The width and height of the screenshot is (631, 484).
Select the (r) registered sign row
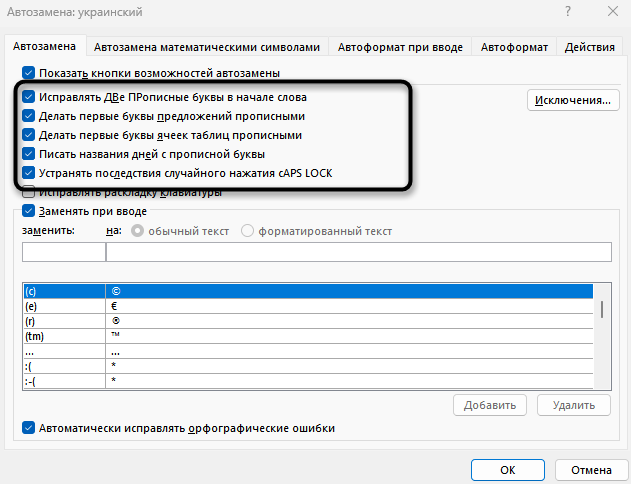pyautogui.click(x=308, y=321)
